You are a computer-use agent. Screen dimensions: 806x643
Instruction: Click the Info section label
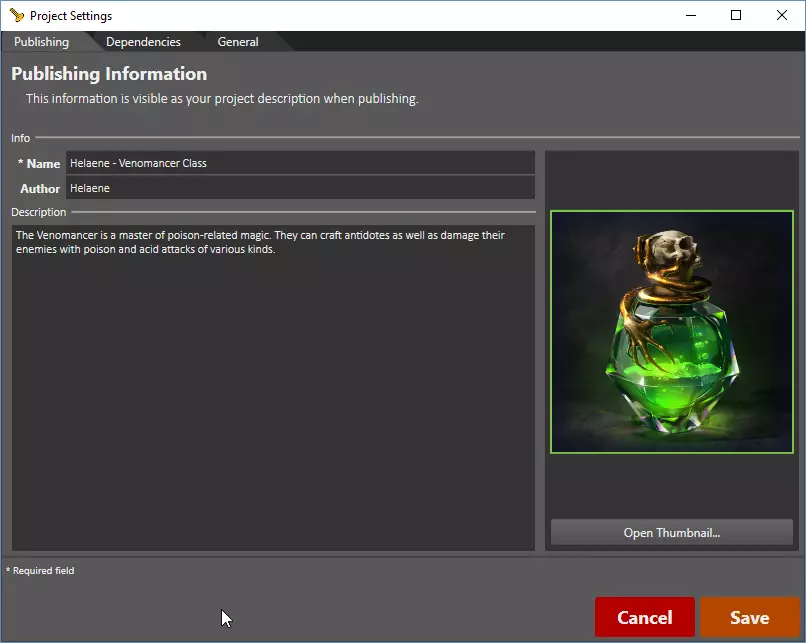click(21, 138)
